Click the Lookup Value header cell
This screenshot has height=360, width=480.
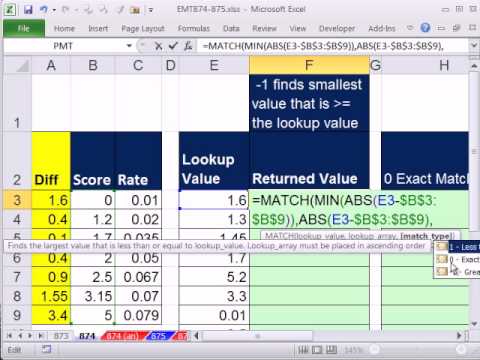(x=214, y=161)
